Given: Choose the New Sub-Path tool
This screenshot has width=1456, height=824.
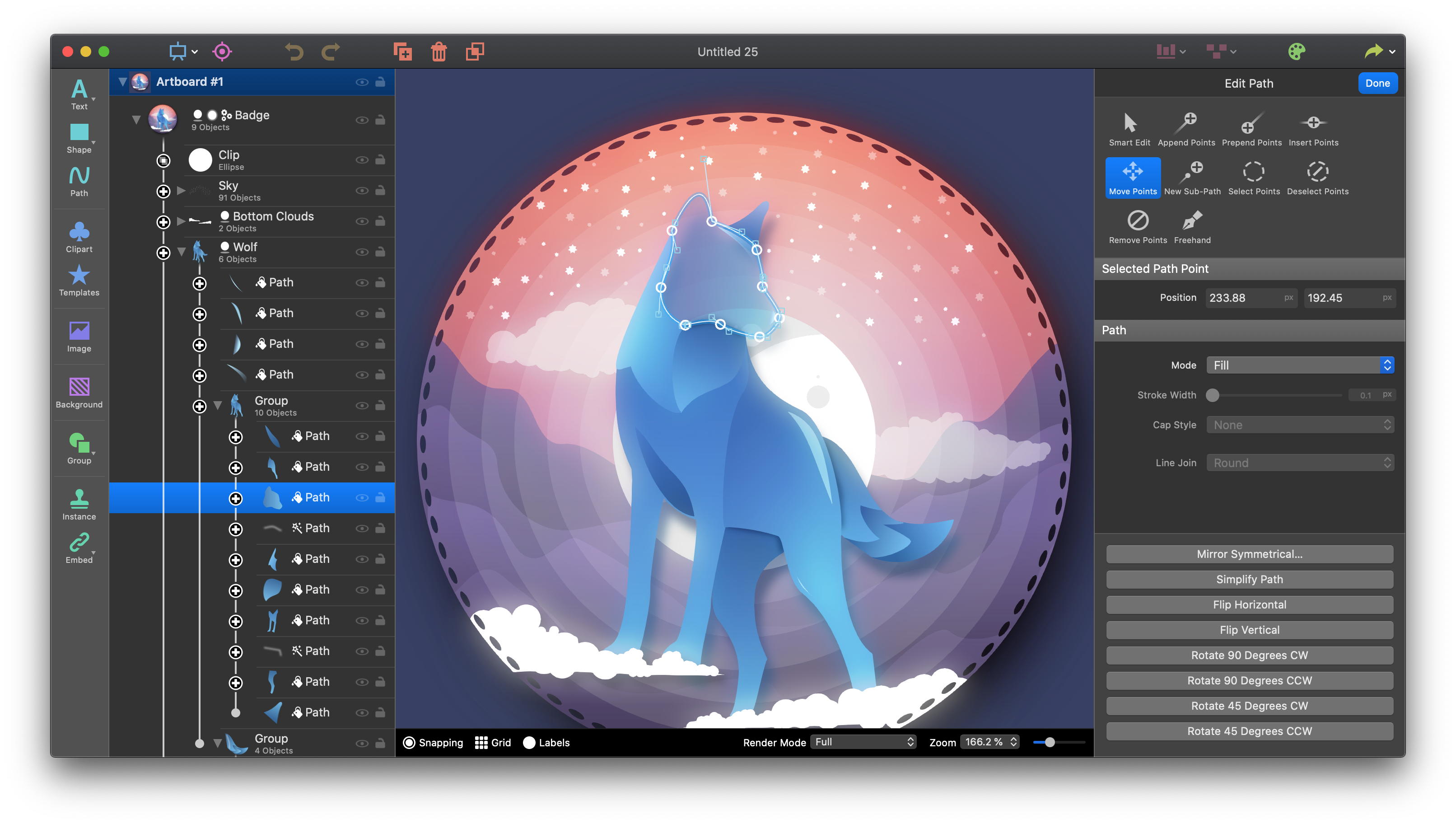Looking at the screenshot, I should point(1192,178).
